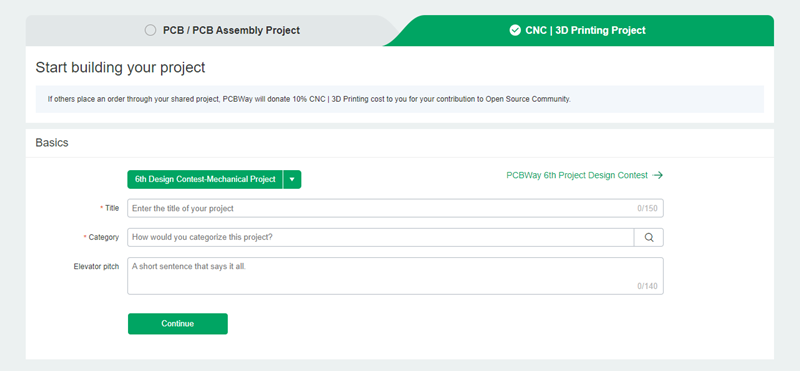Focus the project Title input field
The image size is (800, 371).
pos(395,209)
